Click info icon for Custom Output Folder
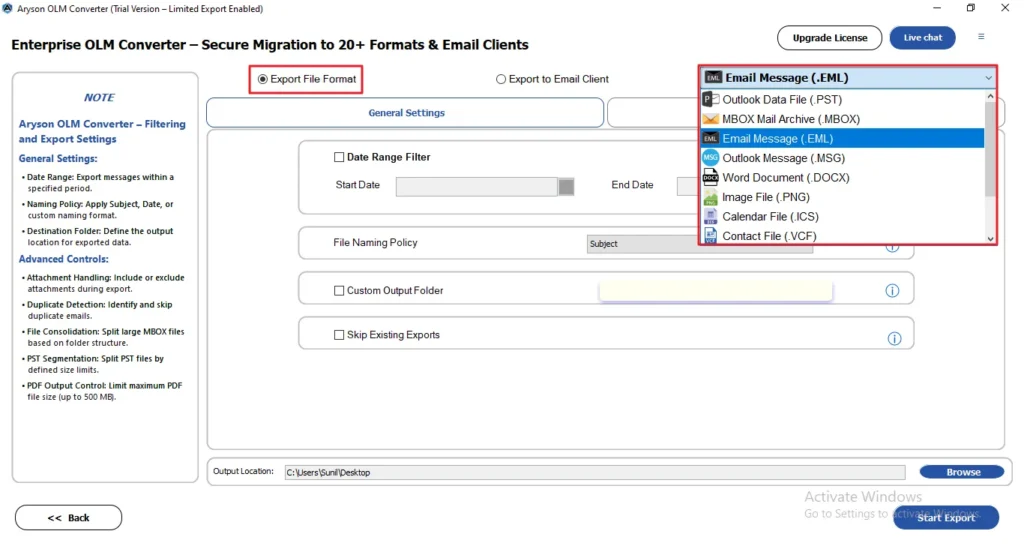 point(892,291)
